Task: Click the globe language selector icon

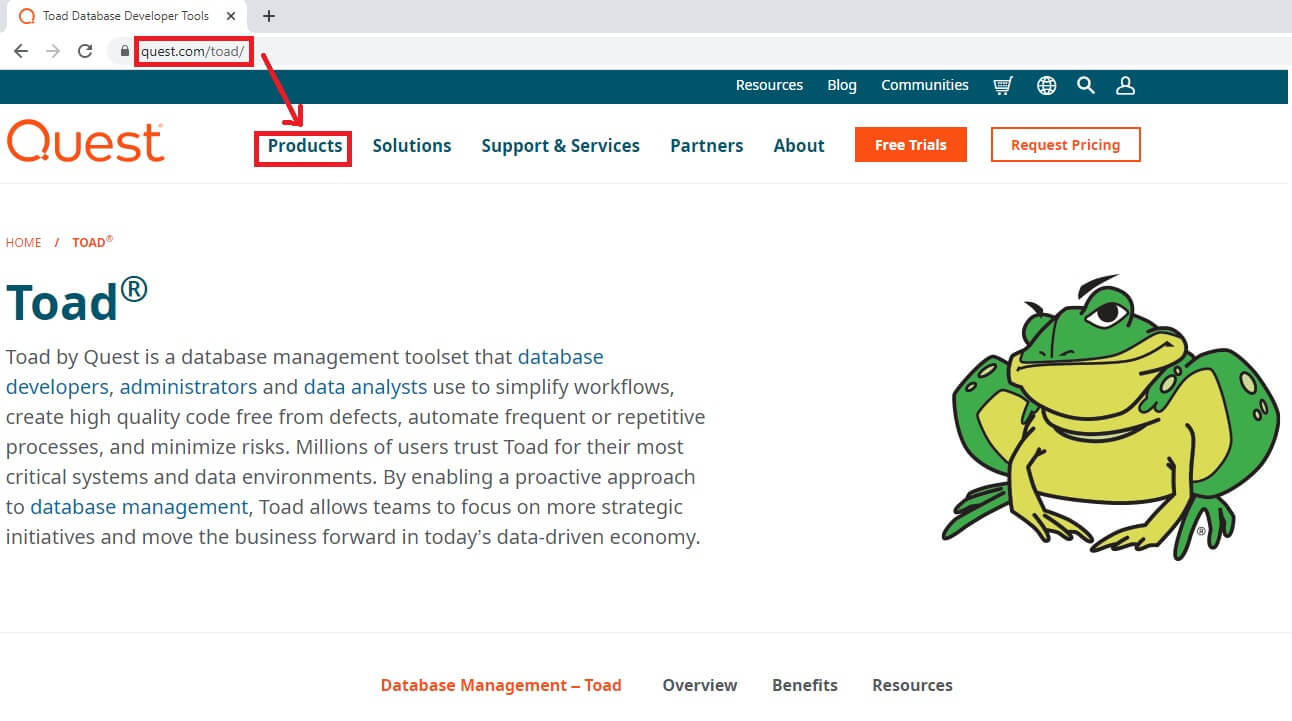Action: (1046, 86)
